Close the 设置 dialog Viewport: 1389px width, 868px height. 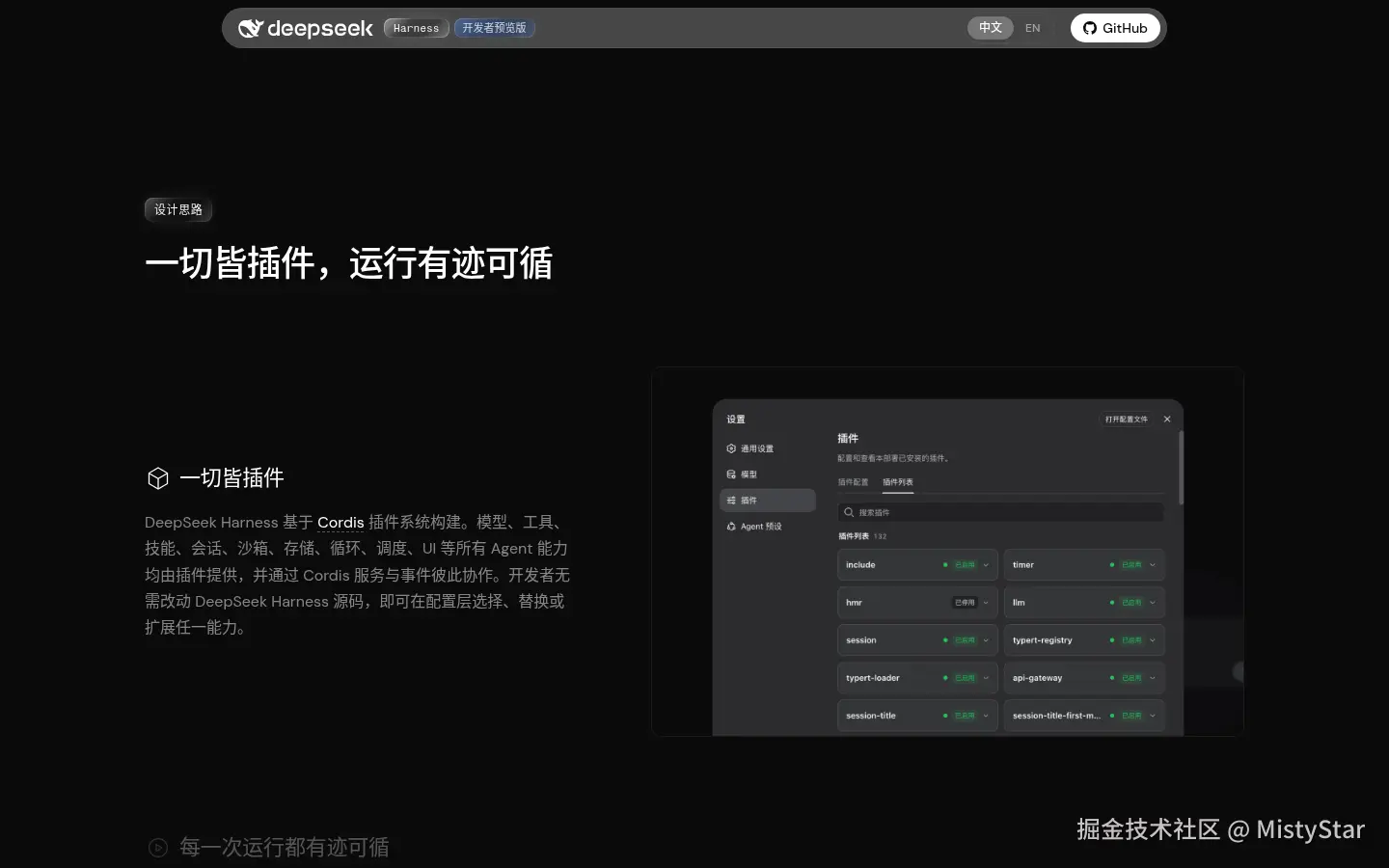(x=1167, y=420)
